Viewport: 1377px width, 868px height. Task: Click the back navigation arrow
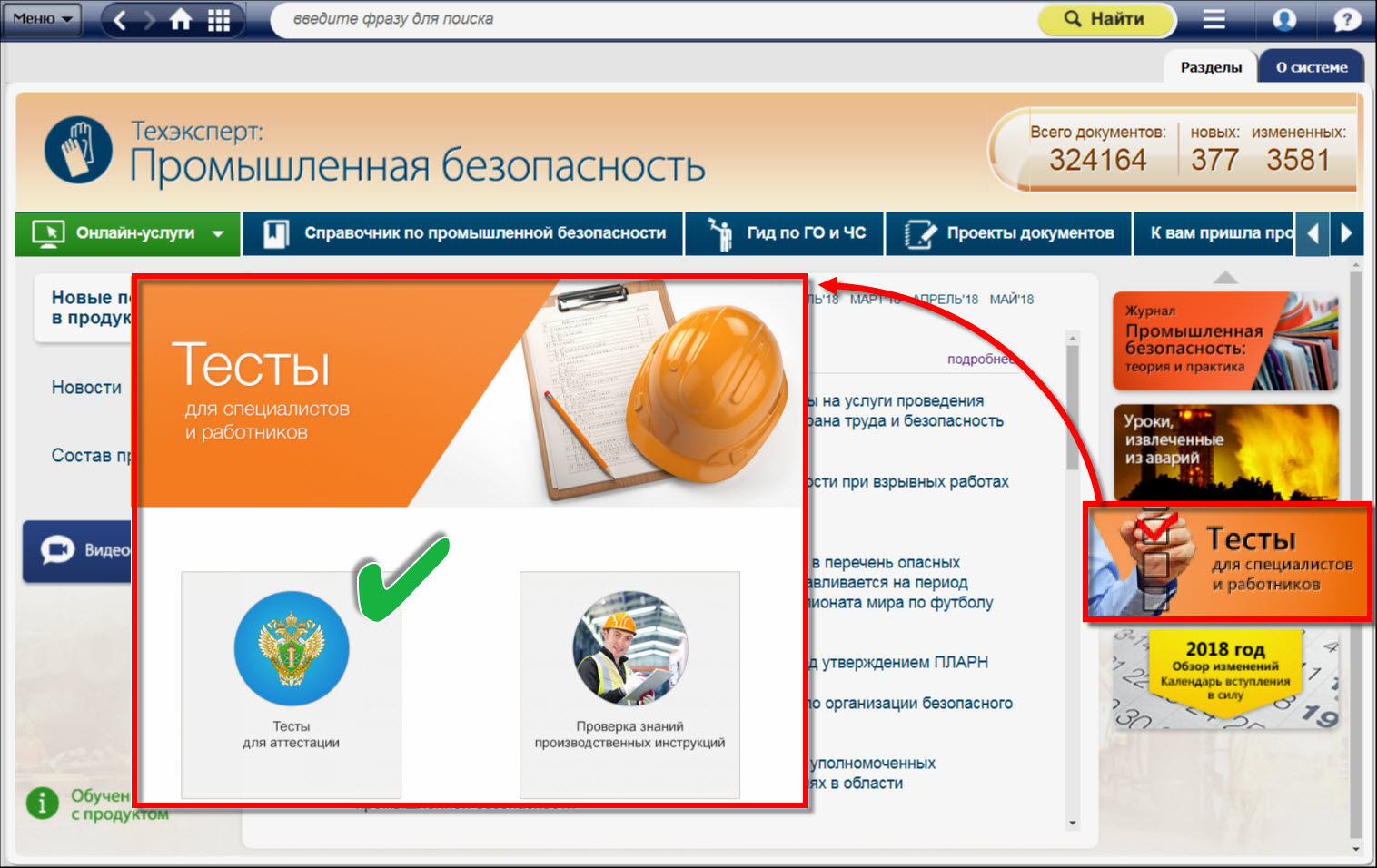coord(119,19)
